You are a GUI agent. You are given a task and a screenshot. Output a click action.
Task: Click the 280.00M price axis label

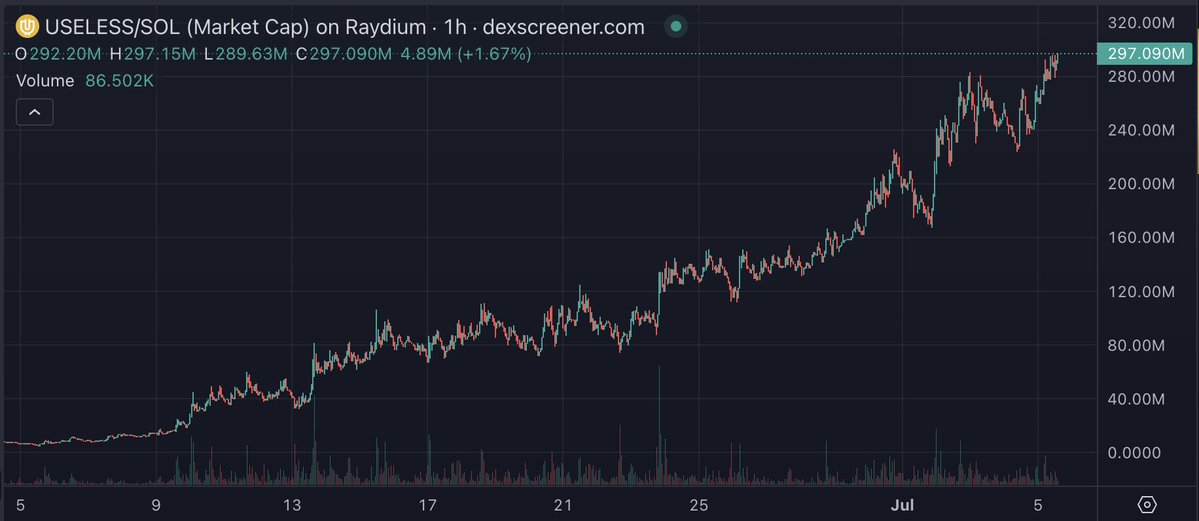[x=1140, y=77]
